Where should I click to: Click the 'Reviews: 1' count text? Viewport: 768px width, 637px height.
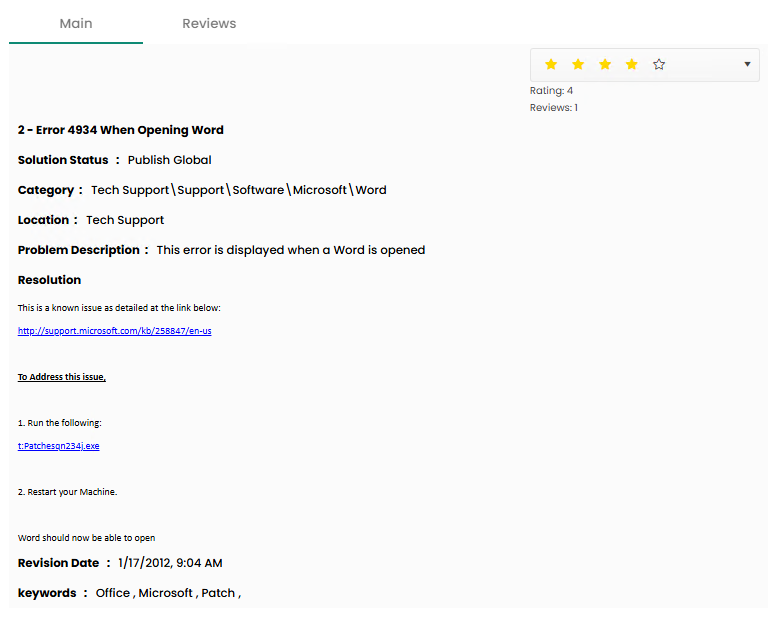coord(554,108)
